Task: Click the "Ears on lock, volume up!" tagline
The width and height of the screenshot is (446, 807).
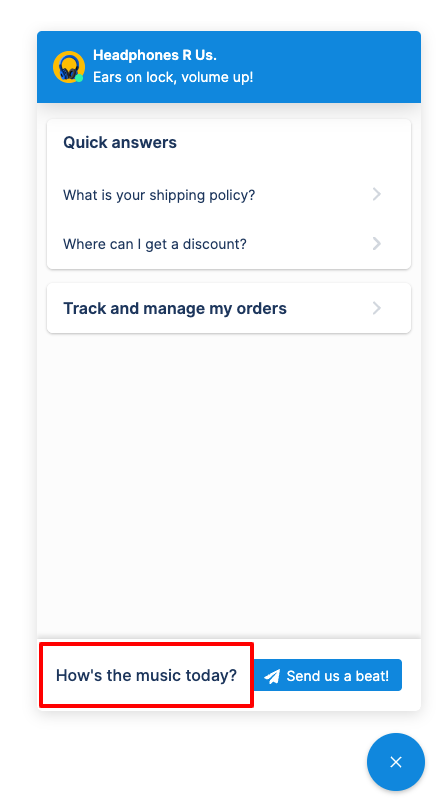Action: tap(173, 77)
